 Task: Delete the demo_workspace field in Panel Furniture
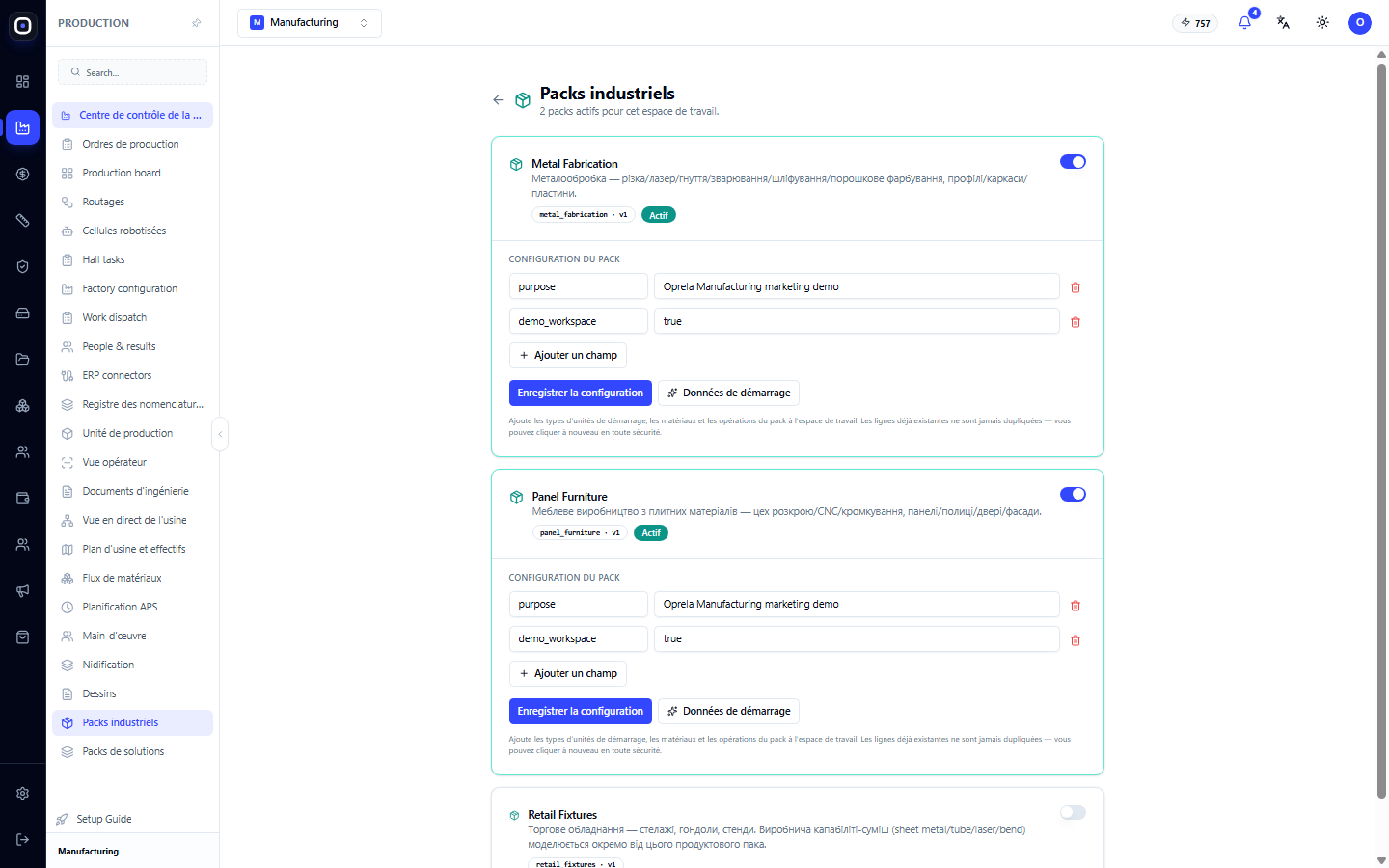pos(1076,640)
